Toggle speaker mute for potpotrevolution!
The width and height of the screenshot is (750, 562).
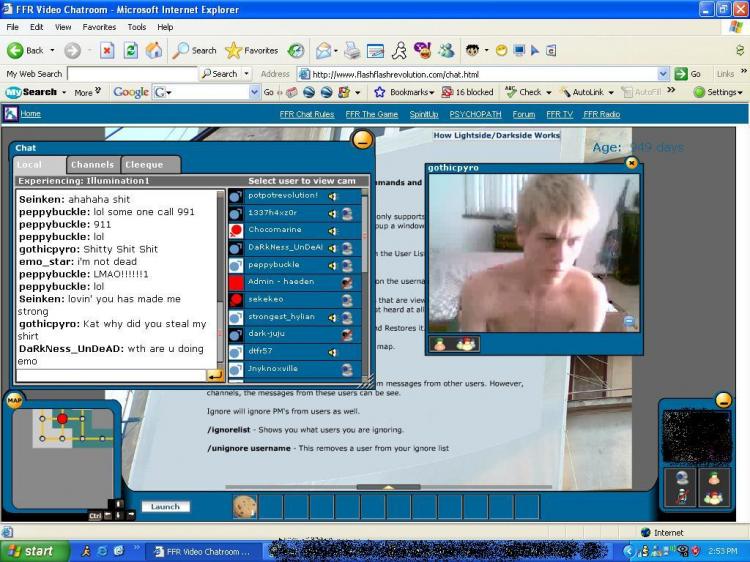[333, 196]
